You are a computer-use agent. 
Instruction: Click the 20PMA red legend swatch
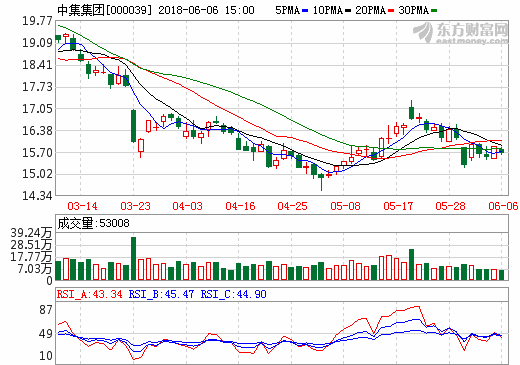pos(391,11)
